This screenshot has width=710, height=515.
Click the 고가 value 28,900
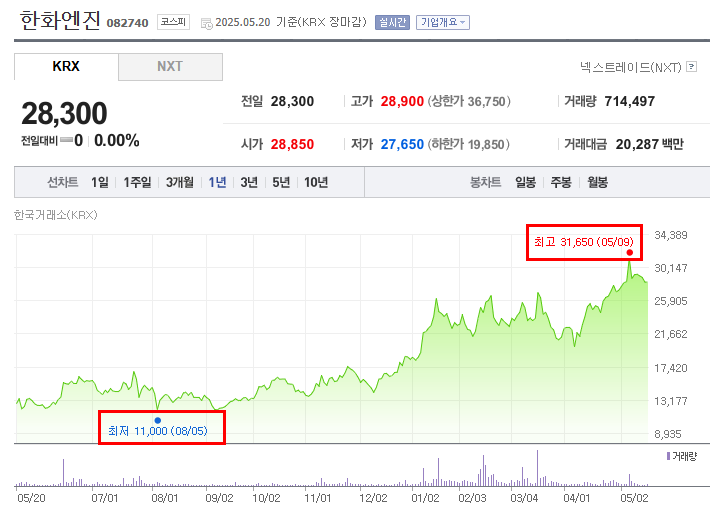pyautogui.click(x=402, y=101)
